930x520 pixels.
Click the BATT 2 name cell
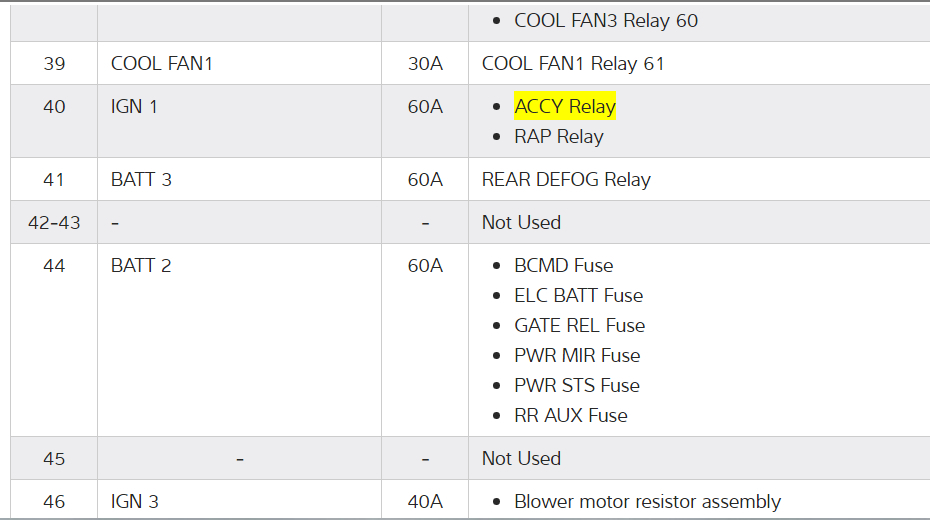pyautogui.click(x=142, y=266)
